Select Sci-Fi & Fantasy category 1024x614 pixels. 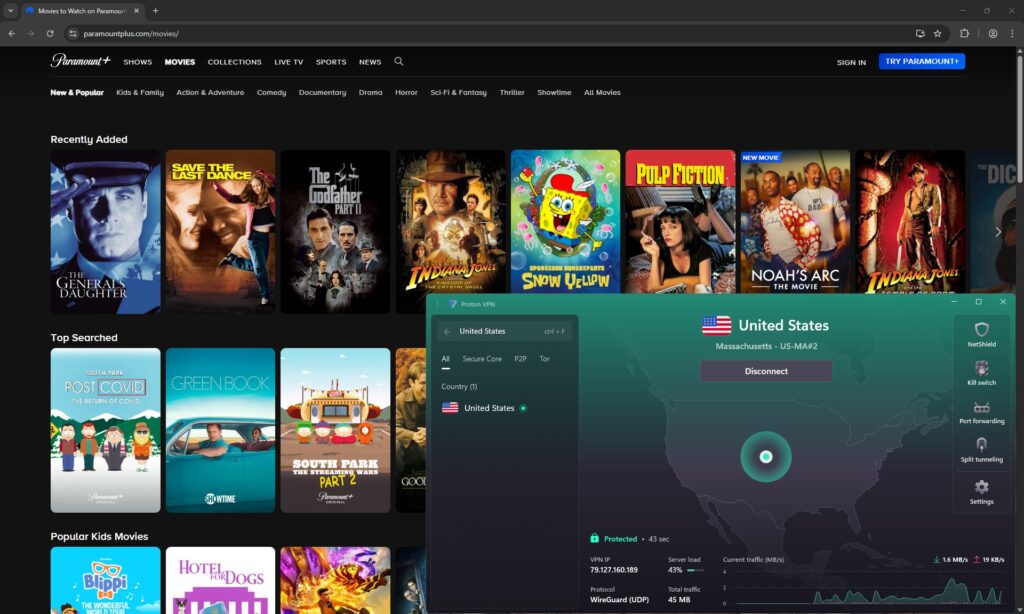click(x=458, y=93)
